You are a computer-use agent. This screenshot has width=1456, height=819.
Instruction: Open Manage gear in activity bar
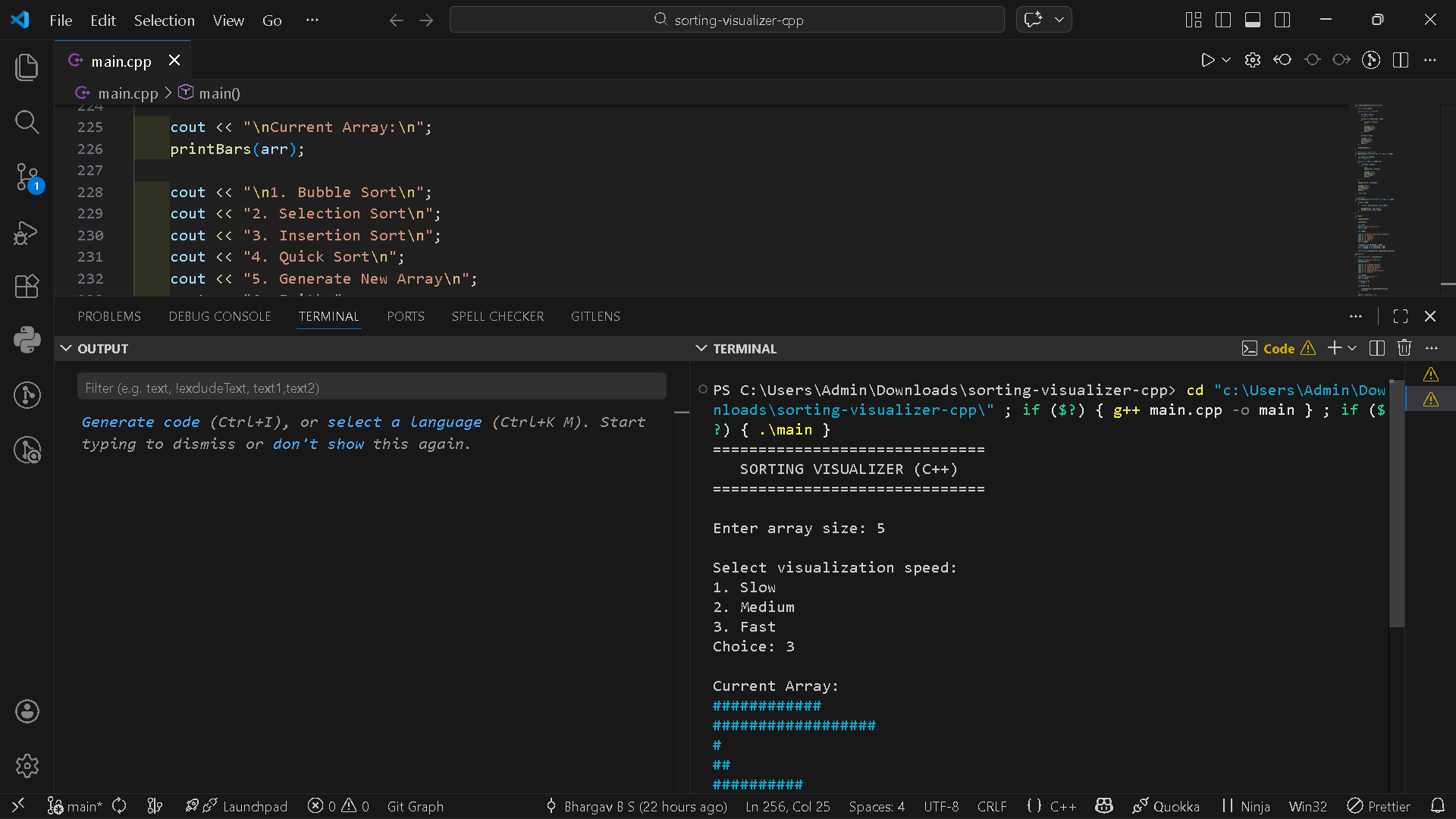[x=27, y=766]
